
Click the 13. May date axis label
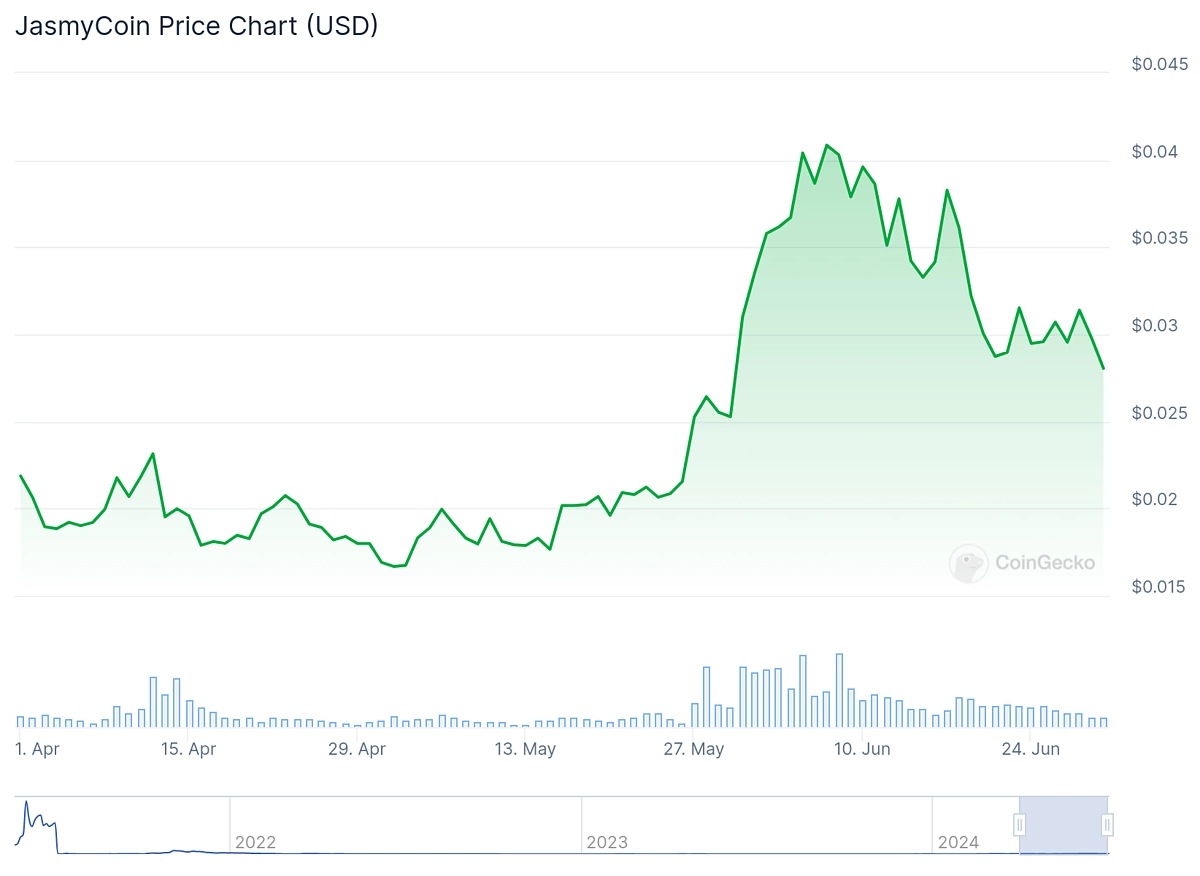pos(526,749)
